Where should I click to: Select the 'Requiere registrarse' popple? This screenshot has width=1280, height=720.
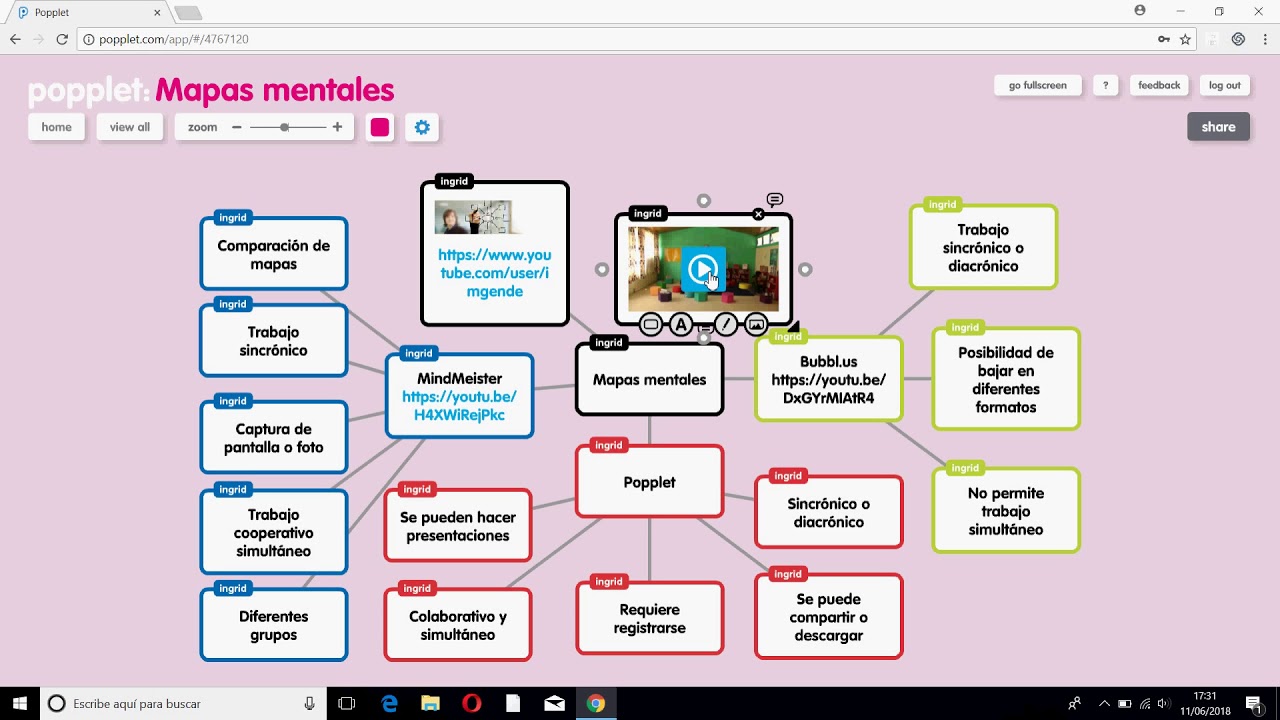(649, 618)
